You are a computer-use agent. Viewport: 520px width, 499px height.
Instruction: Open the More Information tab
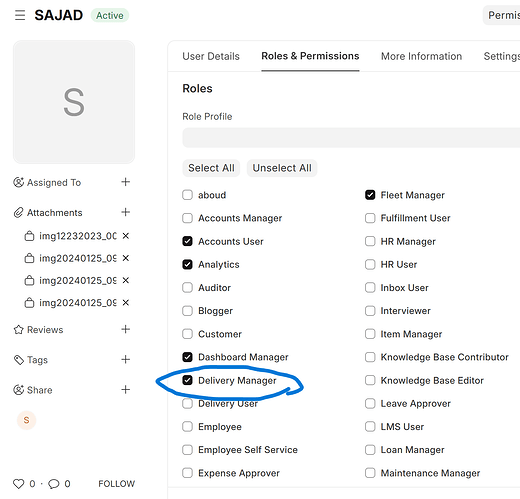(x=421, y=56)
